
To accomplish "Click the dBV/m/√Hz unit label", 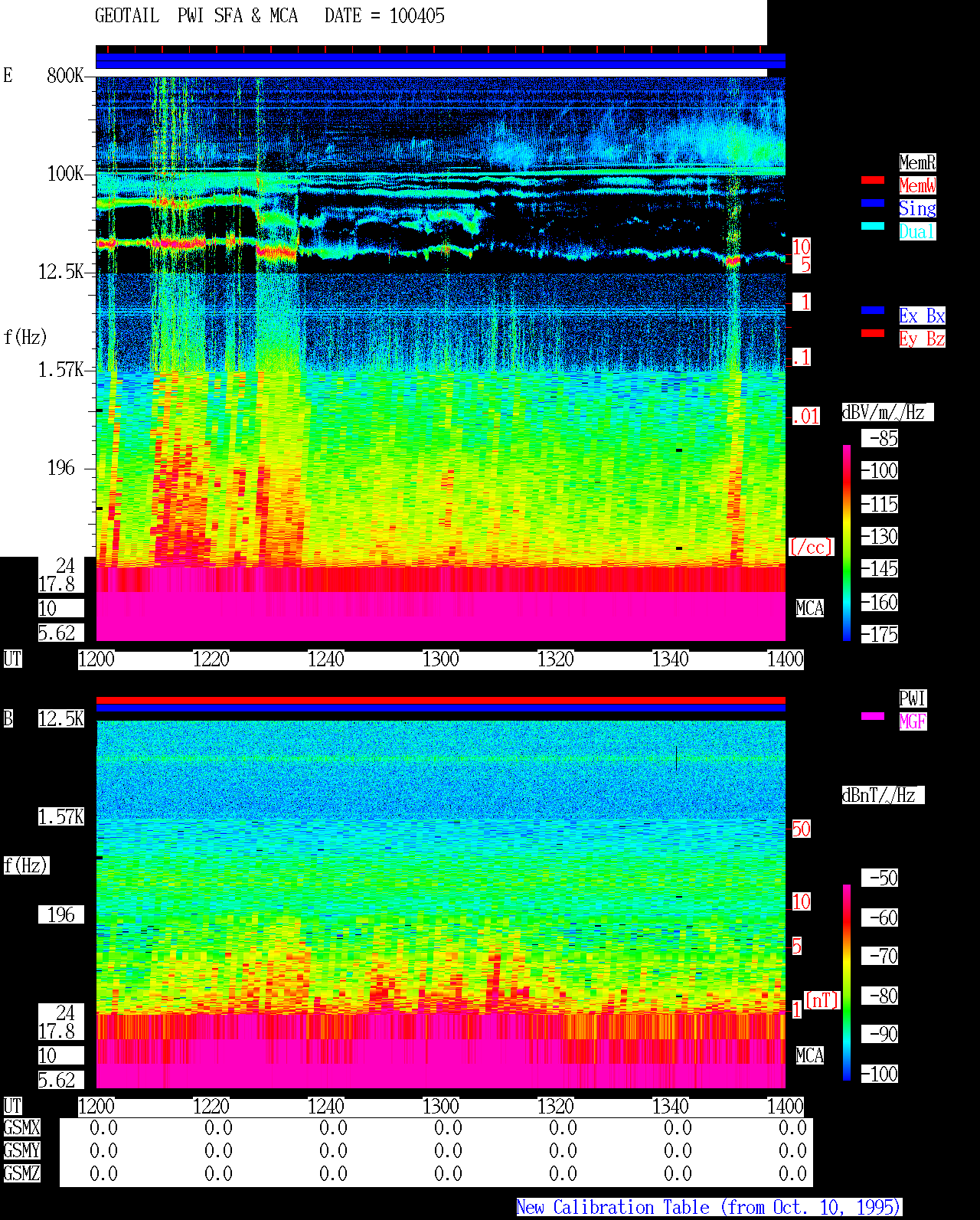I will [887, 412].
